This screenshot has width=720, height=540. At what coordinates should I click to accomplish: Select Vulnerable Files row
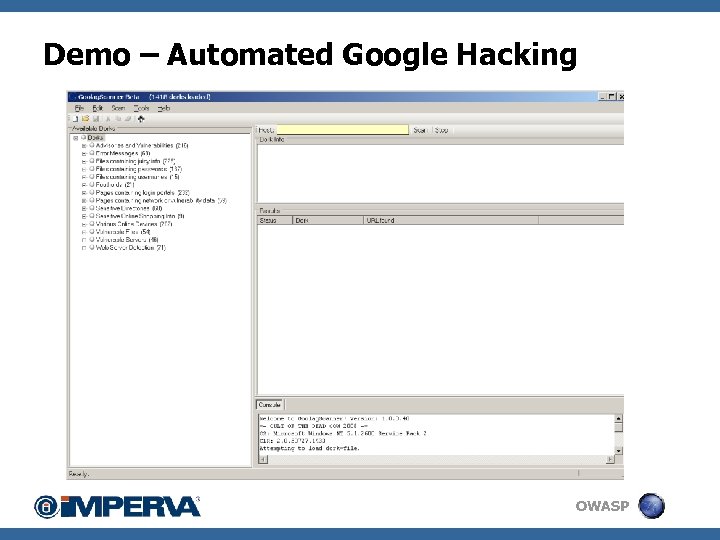coord(123,232)
